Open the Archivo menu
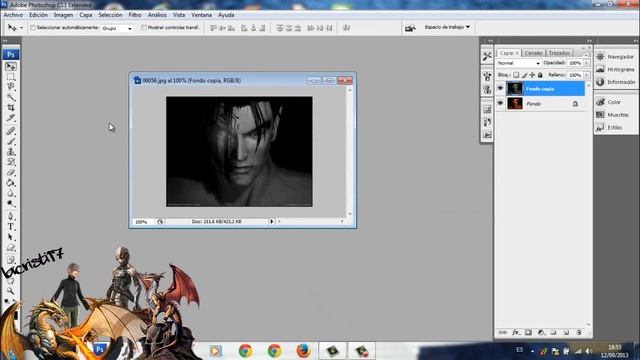640x360 pixels. point(13,15)
